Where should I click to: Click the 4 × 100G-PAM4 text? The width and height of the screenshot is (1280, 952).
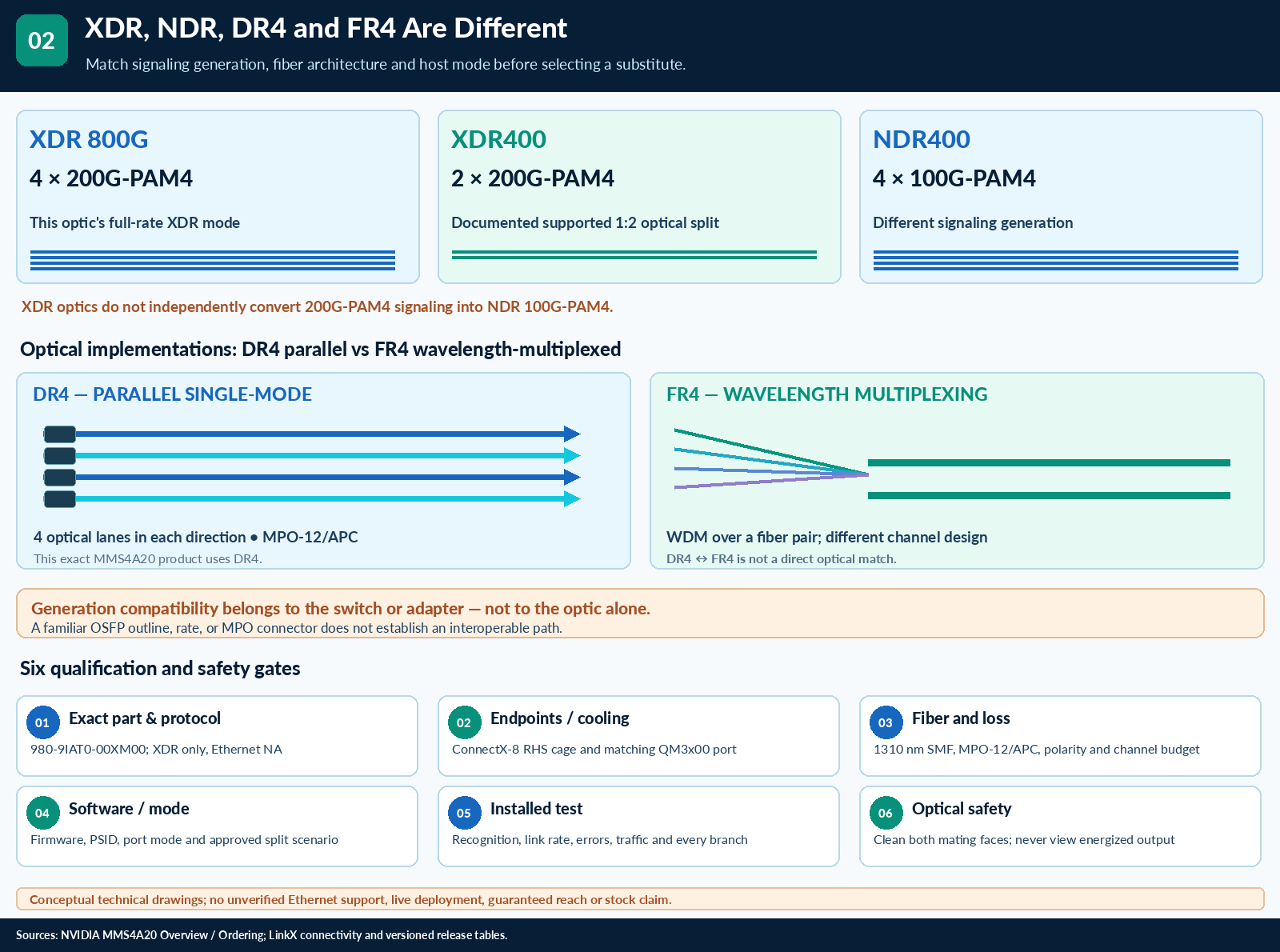954,178
